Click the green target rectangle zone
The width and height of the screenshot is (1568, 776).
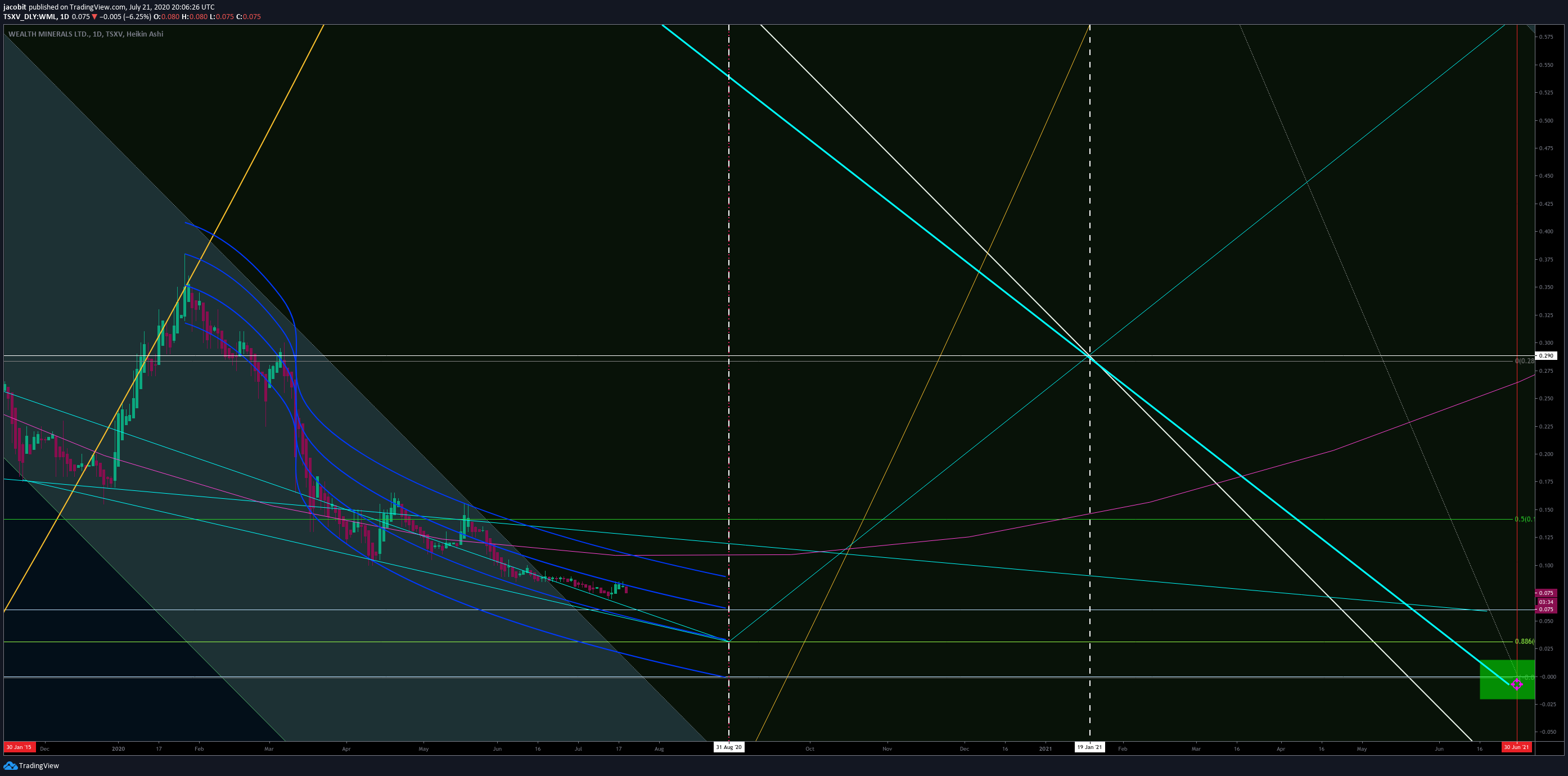point(1507,679)
